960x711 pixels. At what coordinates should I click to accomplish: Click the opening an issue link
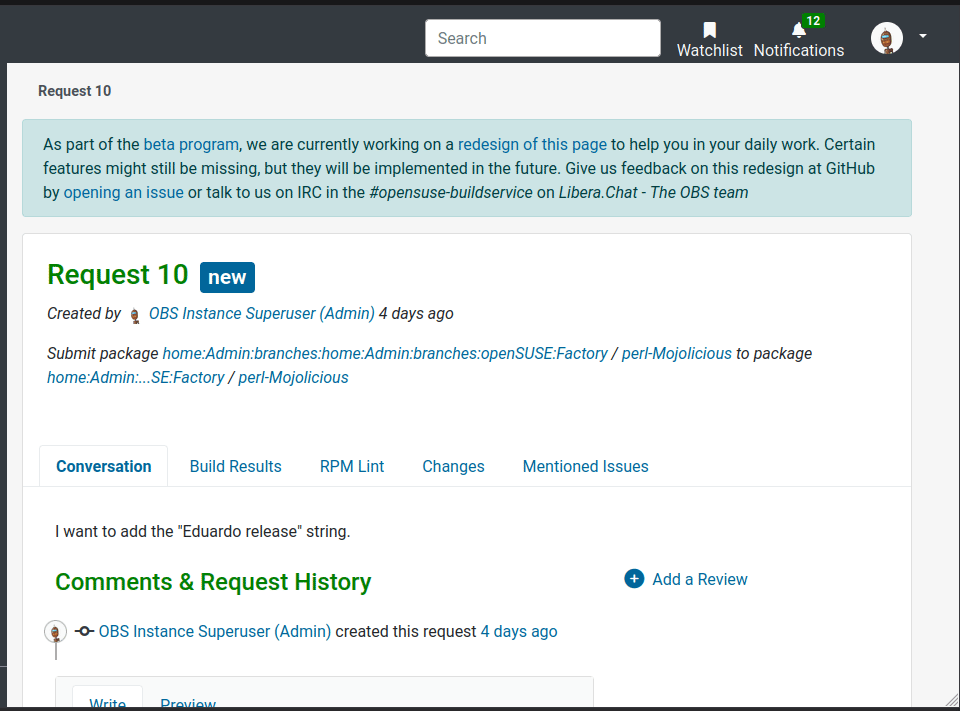(x=123, y=192)
